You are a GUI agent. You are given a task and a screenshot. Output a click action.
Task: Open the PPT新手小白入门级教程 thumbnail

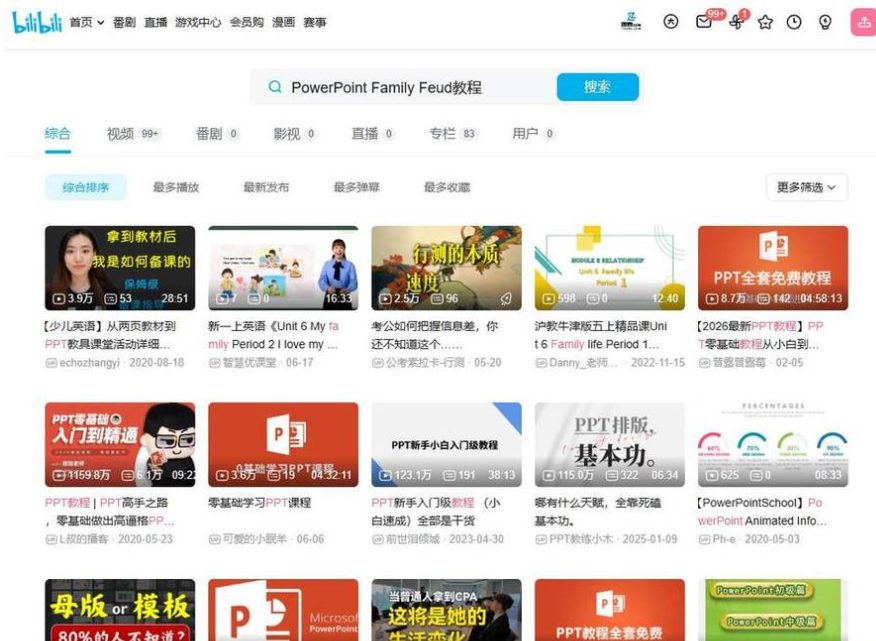point(446,444)
